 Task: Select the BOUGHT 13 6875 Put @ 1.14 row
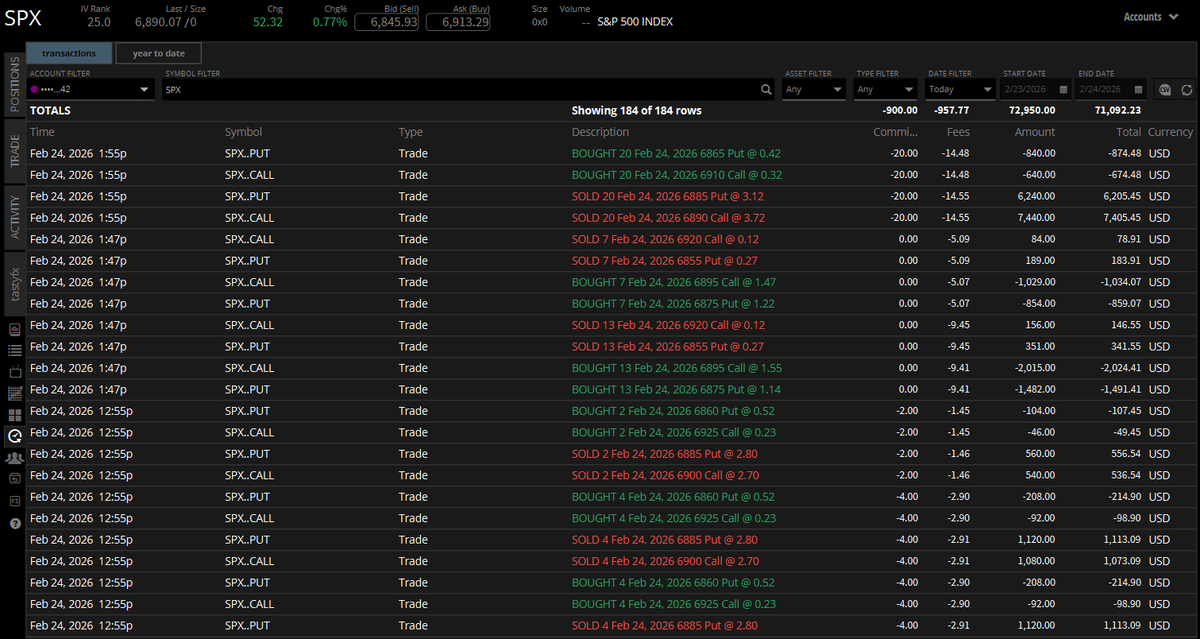point(612,390)
